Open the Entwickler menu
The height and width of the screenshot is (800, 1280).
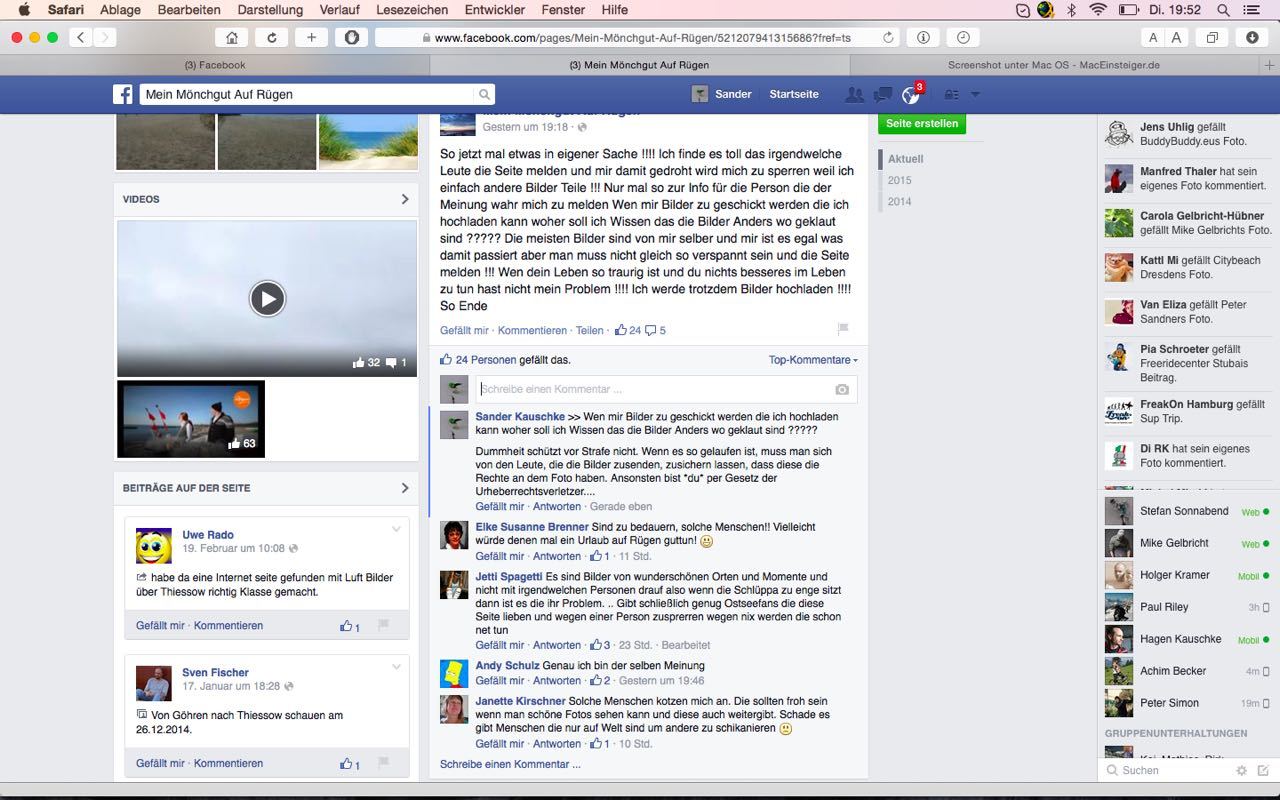[x=496, y=10]
